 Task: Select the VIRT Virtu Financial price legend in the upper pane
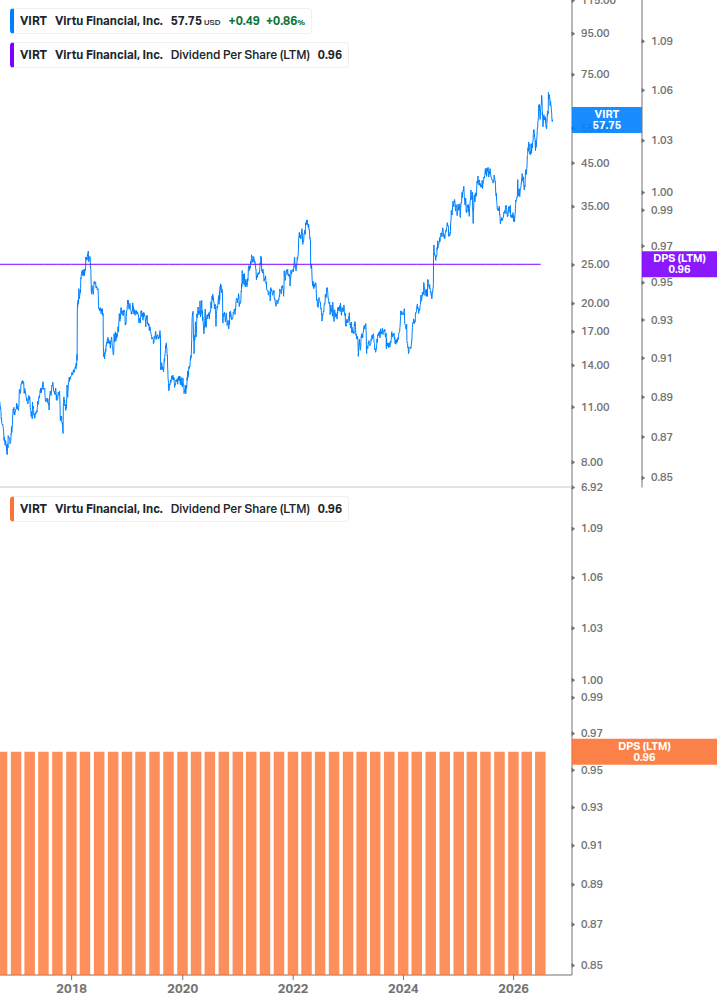pyautogui.click(x=161, y=21)
